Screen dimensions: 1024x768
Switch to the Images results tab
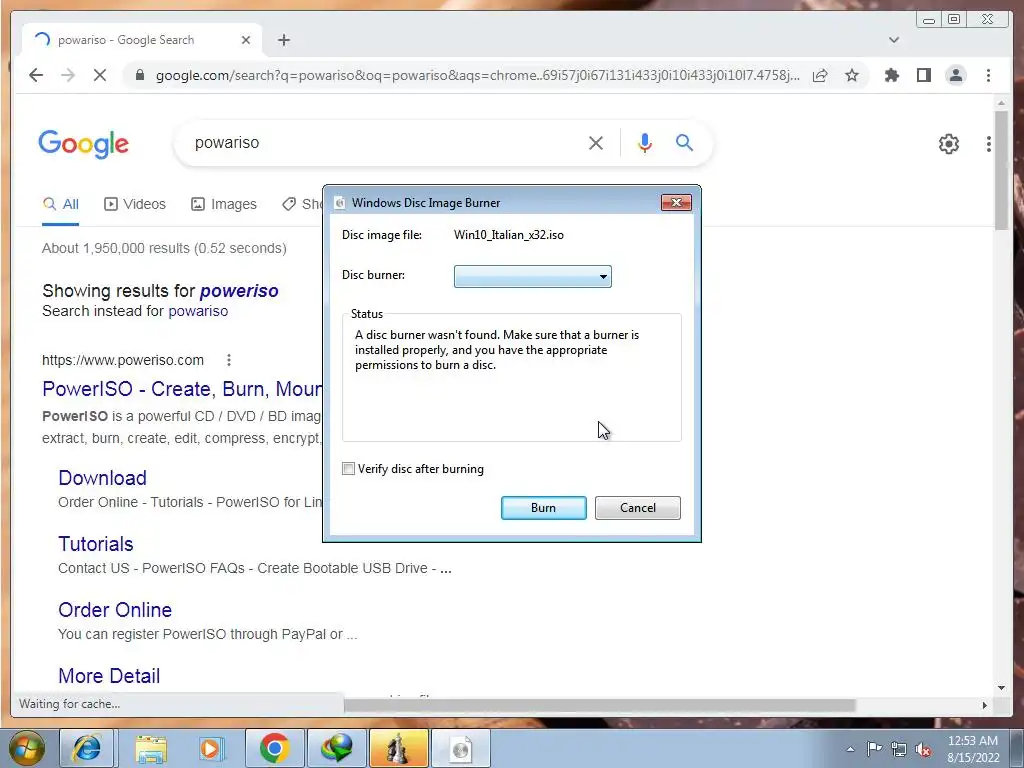(223, 204)
